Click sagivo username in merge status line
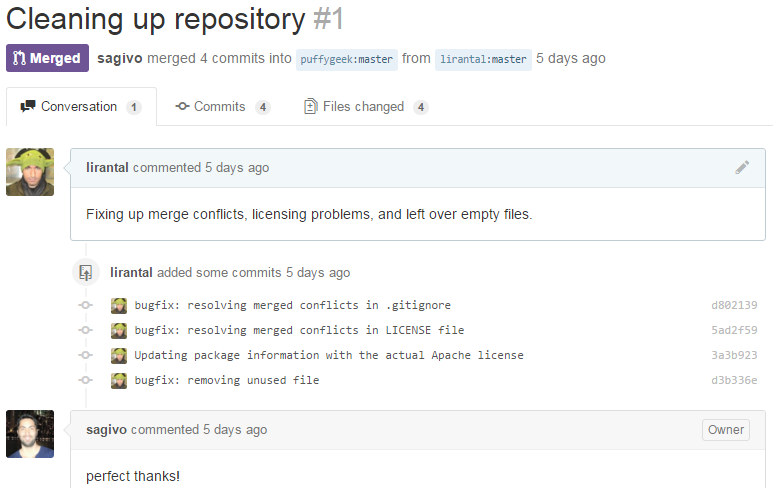Screen dimensions: 773x488 point(120,58)
